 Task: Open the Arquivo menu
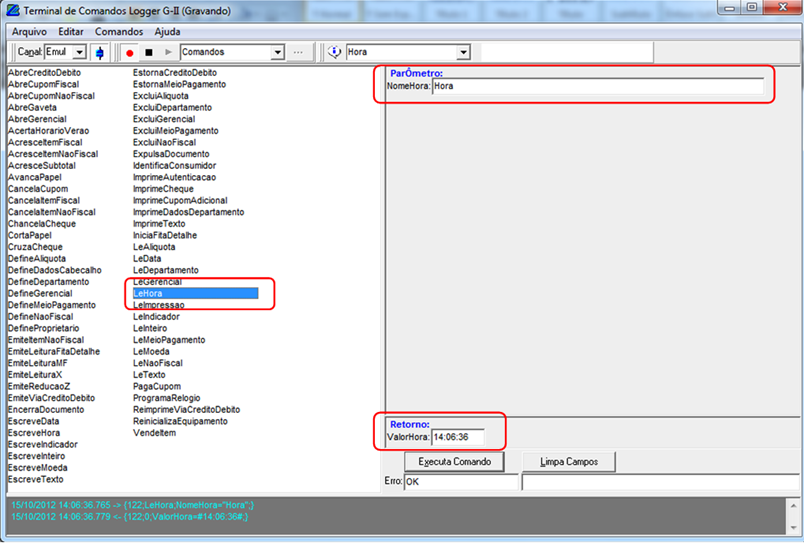pyautogui.click(x=29, y=31)
